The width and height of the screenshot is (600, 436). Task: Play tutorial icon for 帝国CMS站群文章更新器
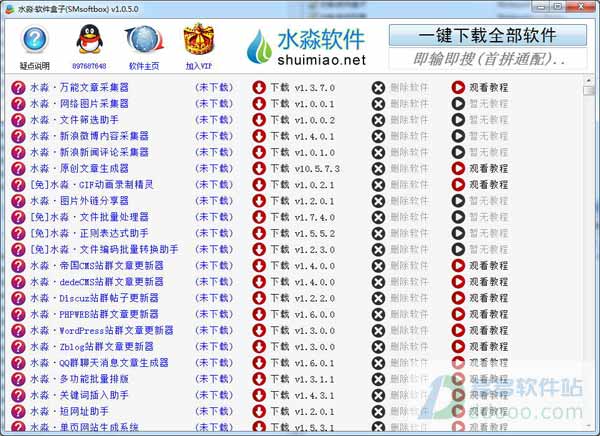click(458, 266)
